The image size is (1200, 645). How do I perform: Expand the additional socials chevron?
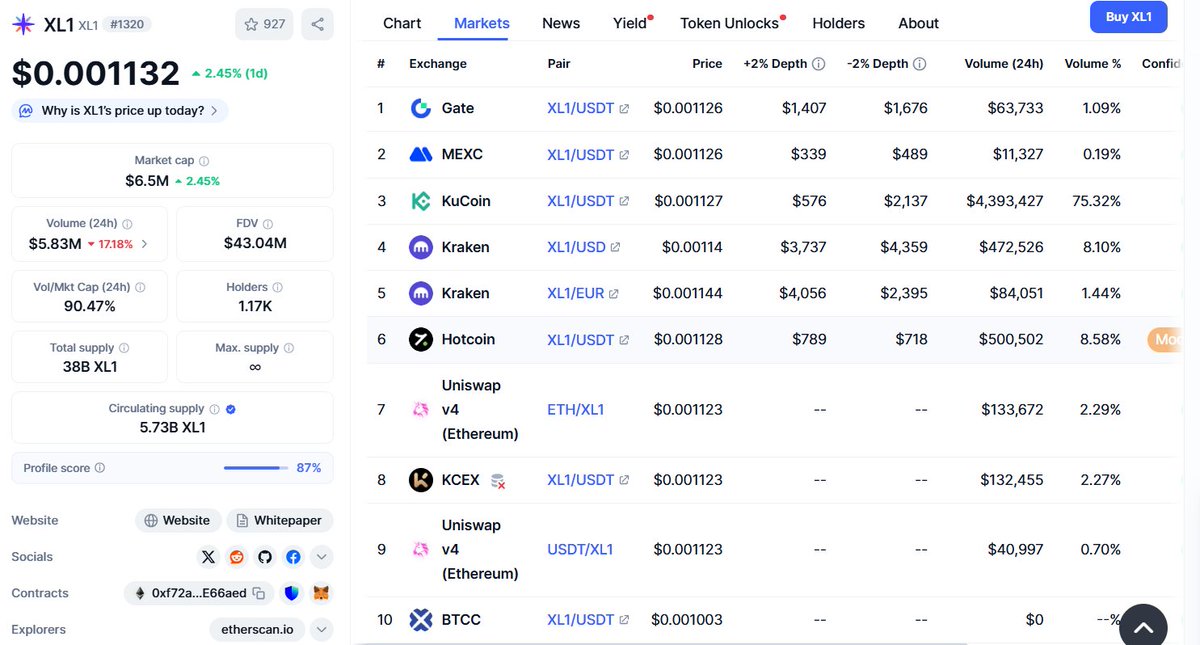(x=321, y=557)
